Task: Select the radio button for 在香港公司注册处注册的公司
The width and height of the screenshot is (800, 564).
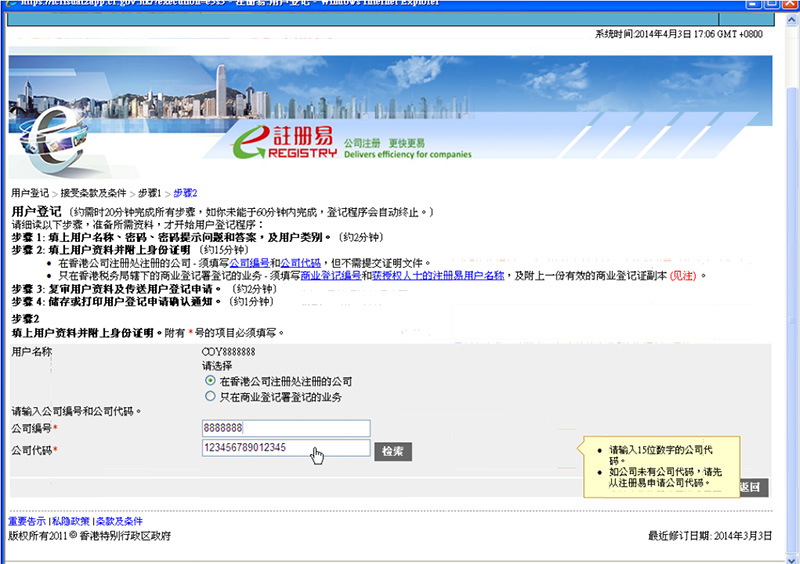Action: (x=210, y=381)
